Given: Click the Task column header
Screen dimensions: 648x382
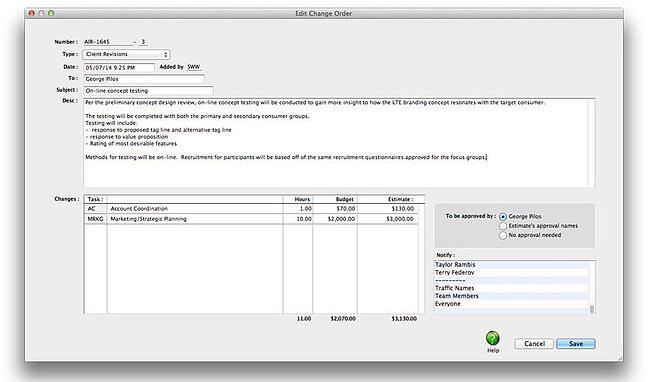Looking at the screenshot, I should pos(95,199).
